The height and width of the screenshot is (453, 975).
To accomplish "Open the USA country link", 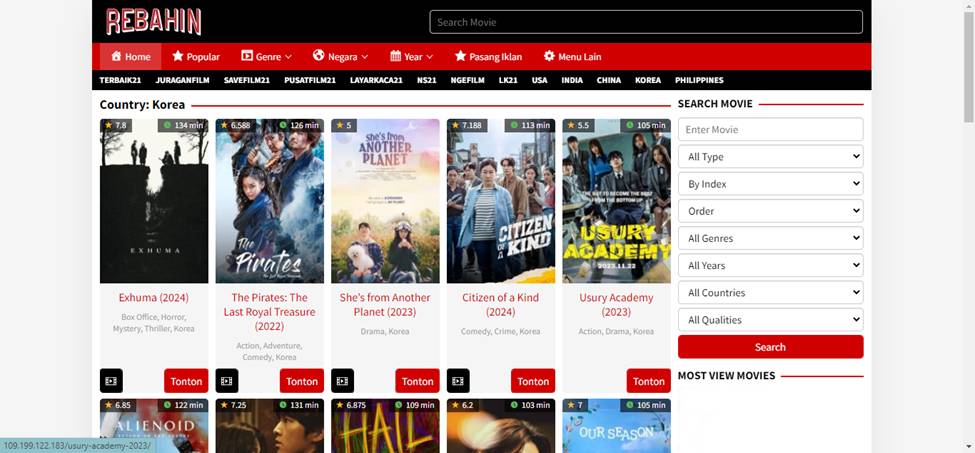I will 540,80.
